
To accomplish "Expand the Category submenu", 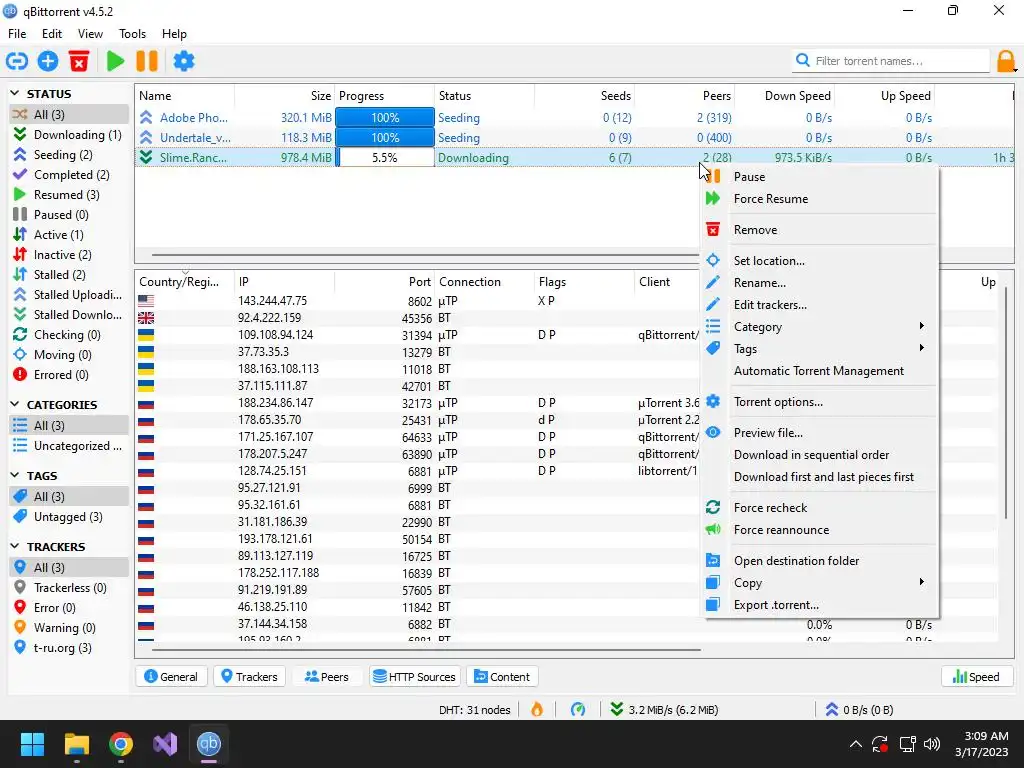I will coord(819,327).
